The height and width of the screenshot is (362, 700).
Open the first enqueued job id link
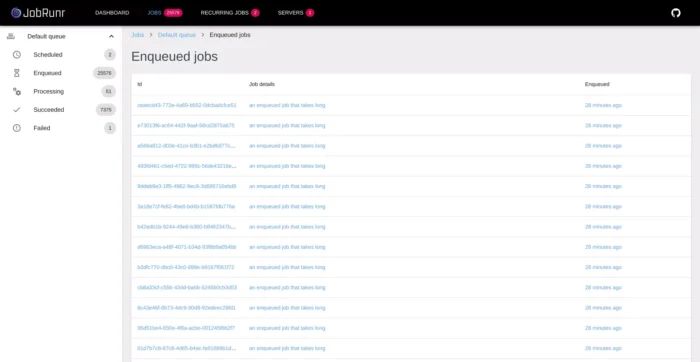tap(187, 105)
